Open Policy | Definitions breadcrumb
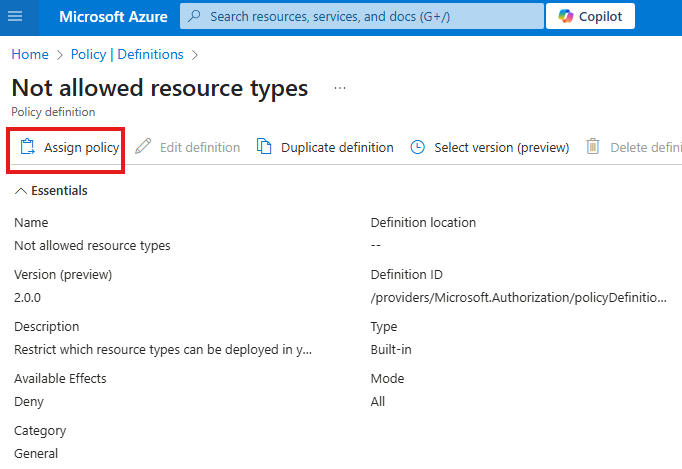682x469 pixels. coord(127,54)
